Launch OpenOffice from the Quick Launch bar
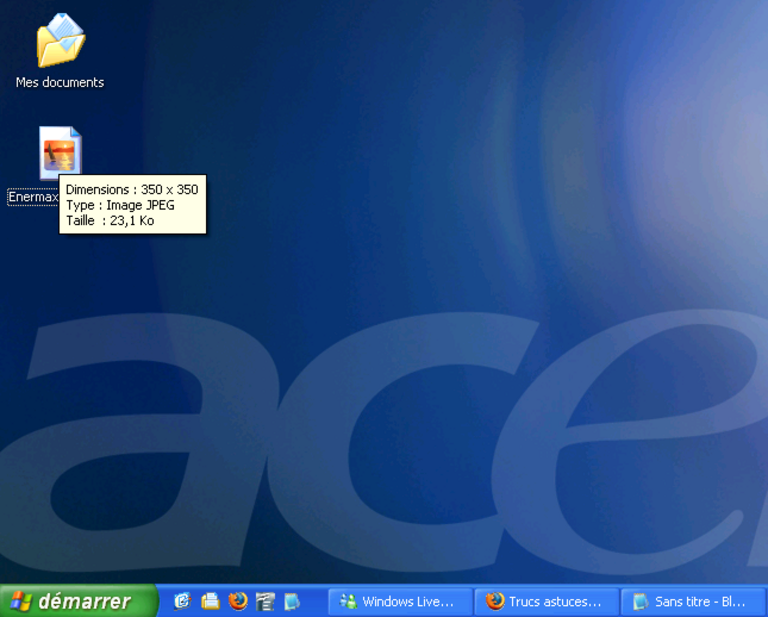The height and width of the screenshot is (617, 768). 265,601
